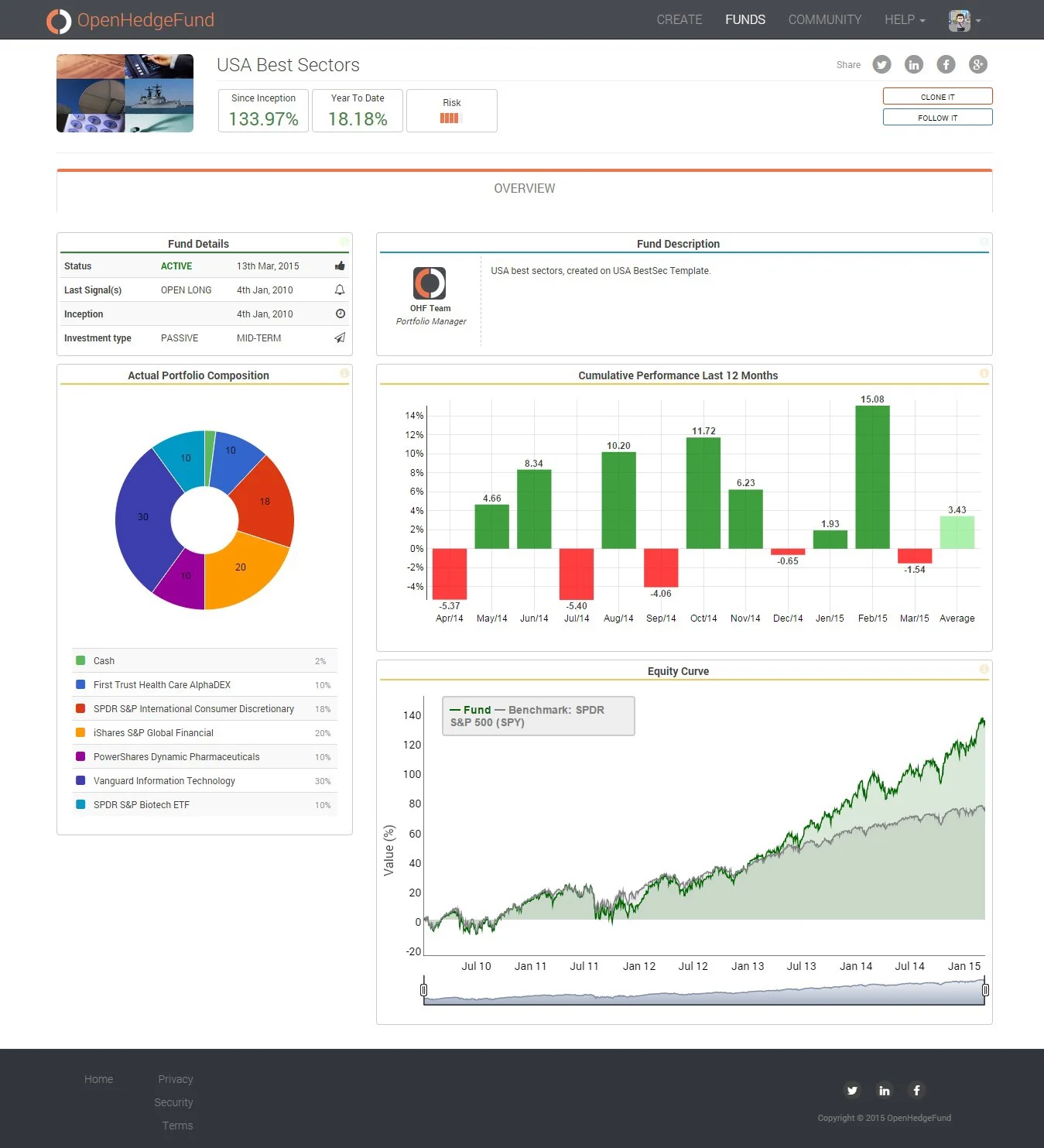Click SPDR S&P Biotech ETF row
1044x1148 pixels.
coord(204,804)
